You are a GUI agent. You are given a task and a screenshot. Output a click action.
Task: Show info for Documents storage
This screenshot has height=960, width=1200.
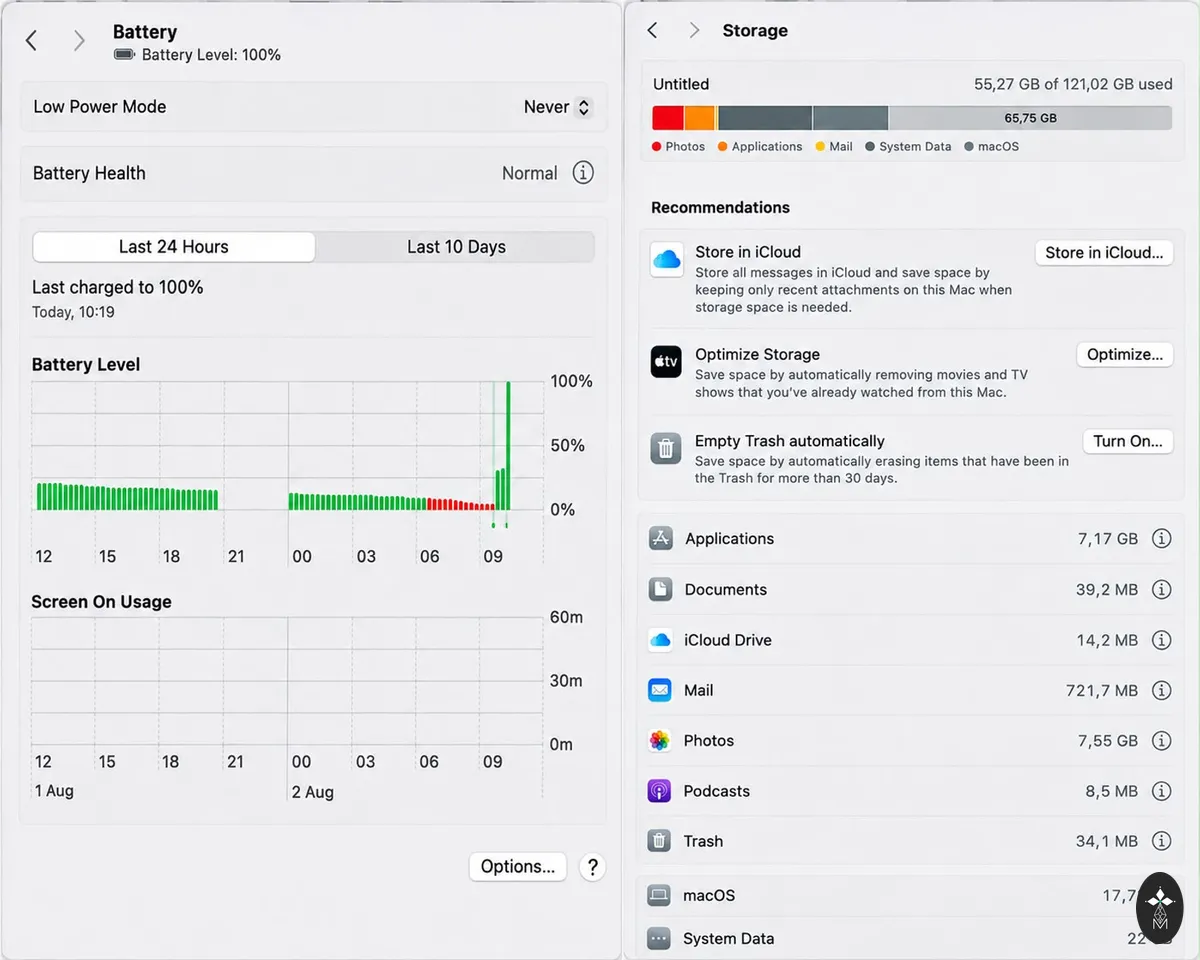tap(1161, 589)
